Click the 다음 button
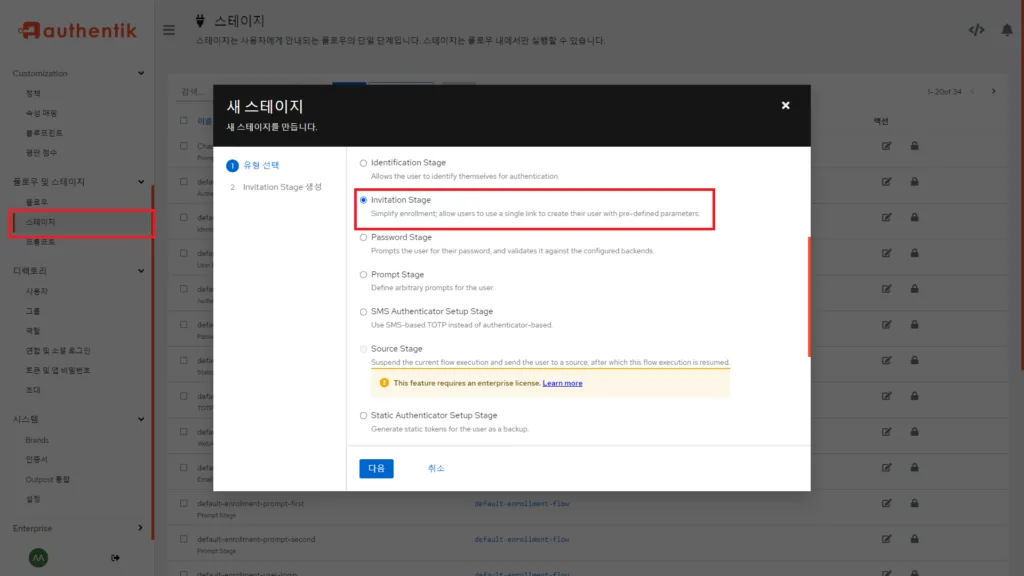1024x576 pixels. (x=376, y=468)
